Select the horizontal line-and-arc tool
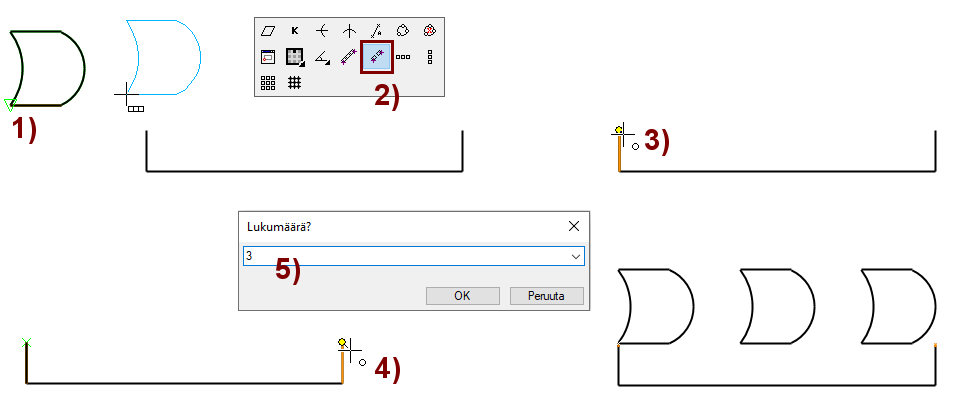 pyautogui.click(x=322, y=31)
